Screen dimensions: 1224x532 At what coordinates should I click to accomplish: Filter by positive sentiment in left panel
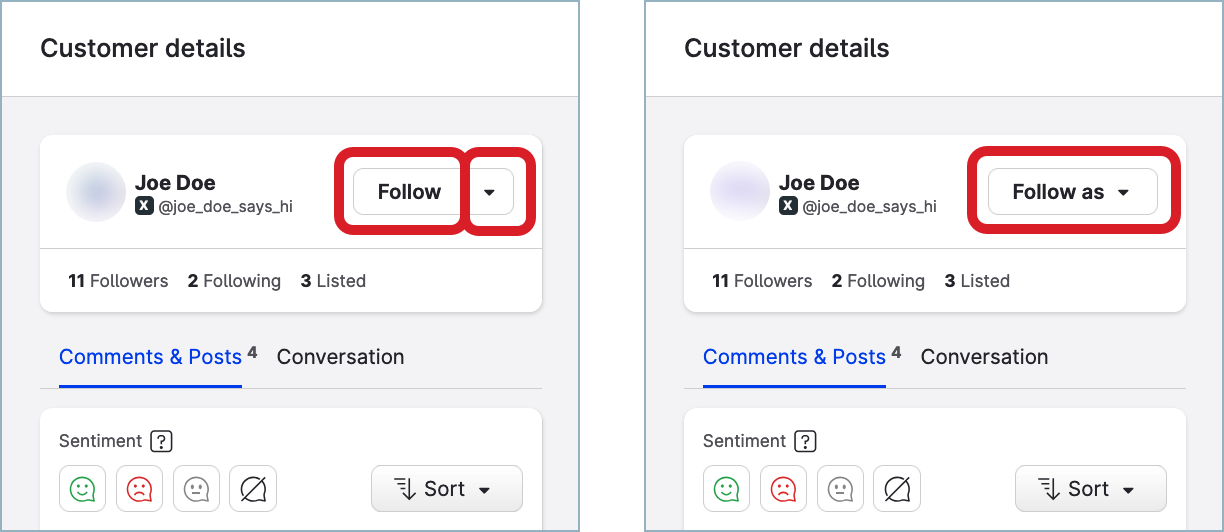click(83, 489)
